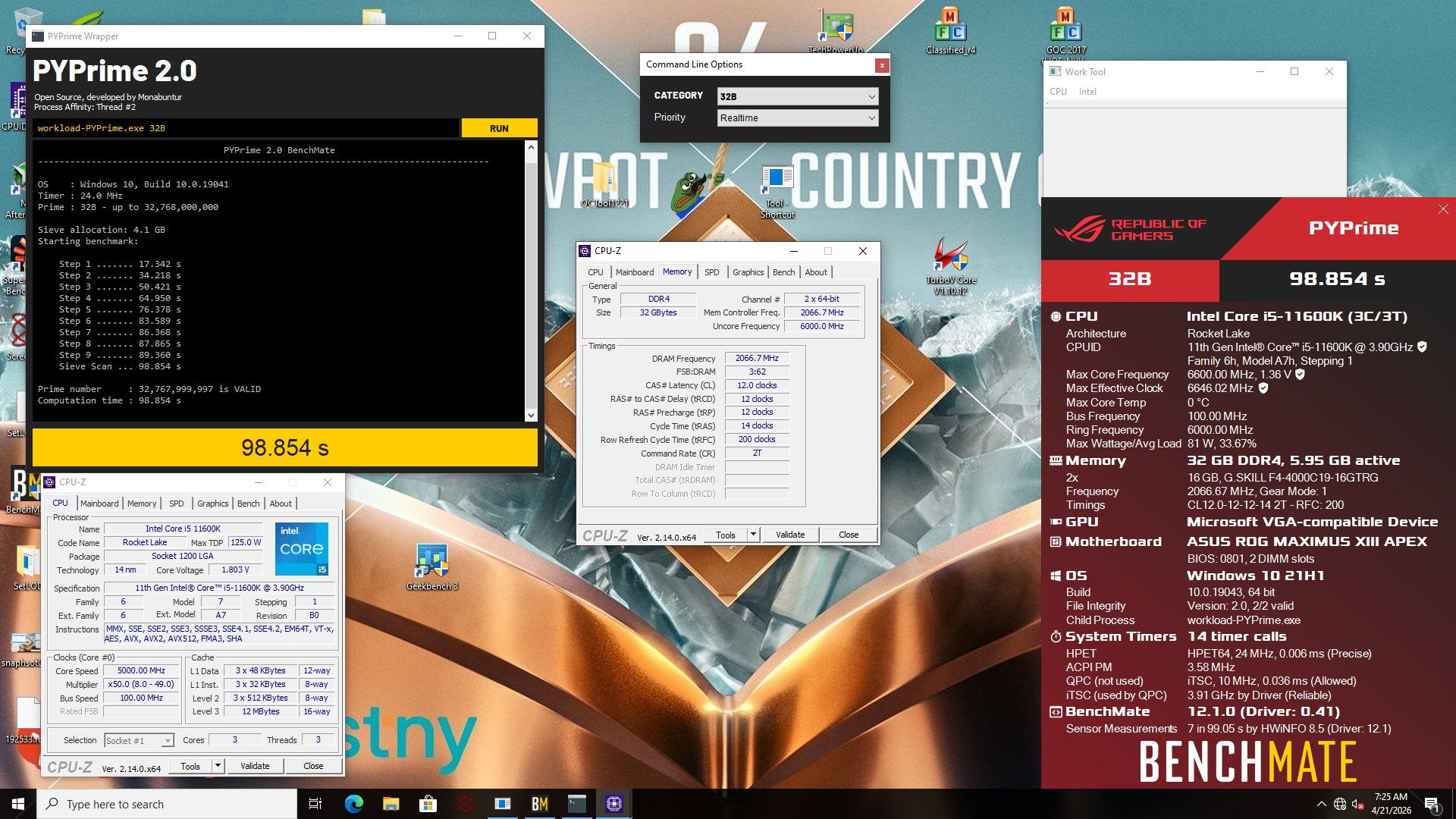This screenshot has height=819, width=1456.
Task: Click Close button in lower-left CPU-Z window
Action: pyautogui.click(x=313, y=766)
